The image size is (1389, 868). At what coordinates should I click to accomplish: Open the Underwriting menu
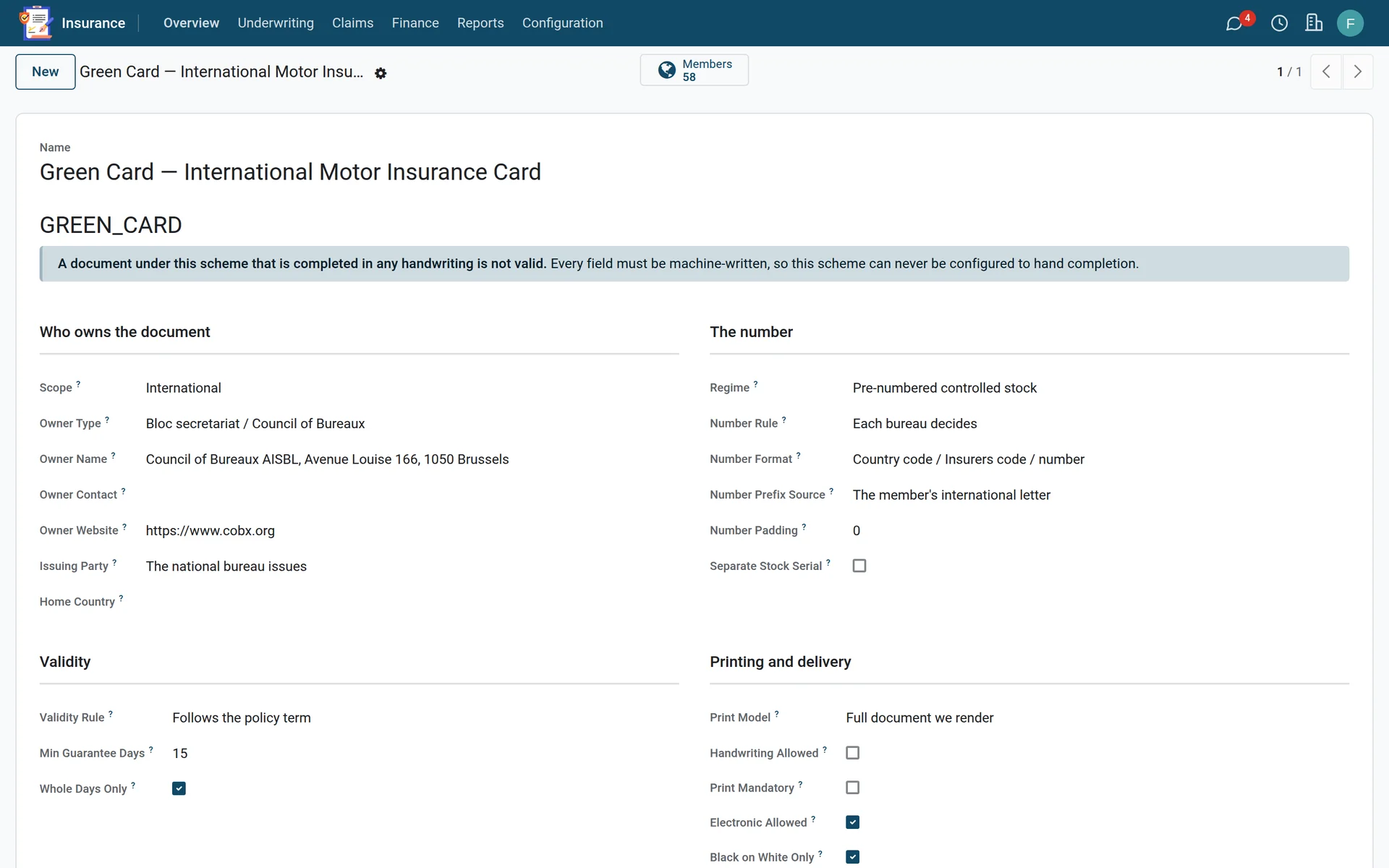(276, 23)
